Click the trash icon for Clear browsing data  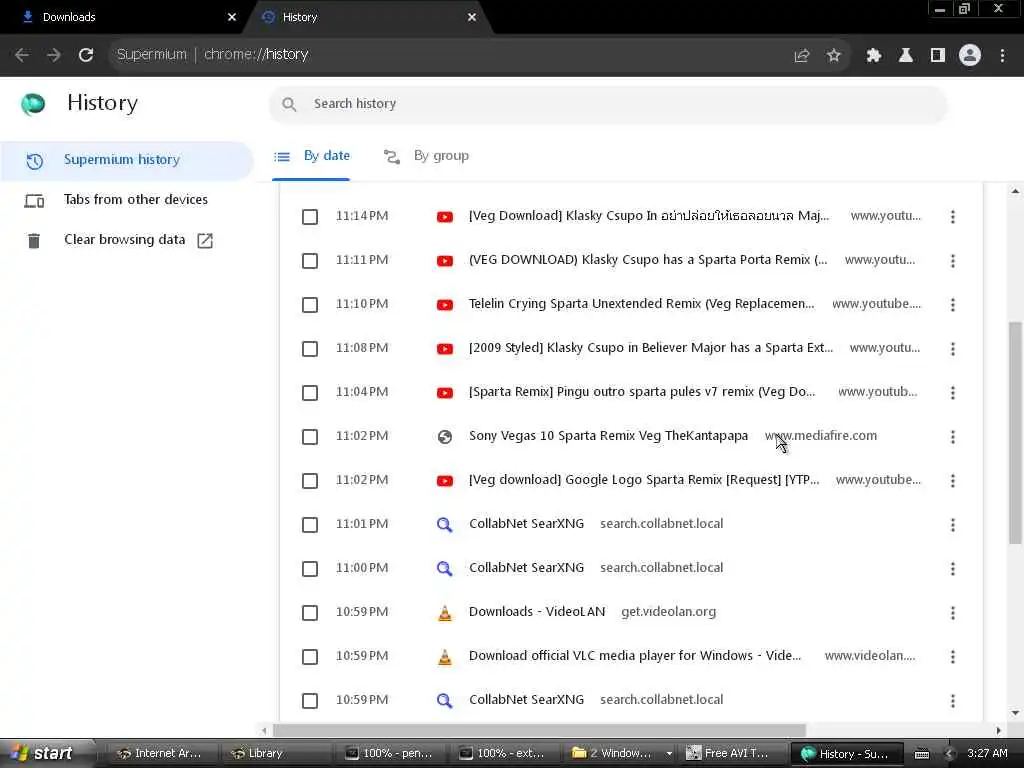click(34, 240)
